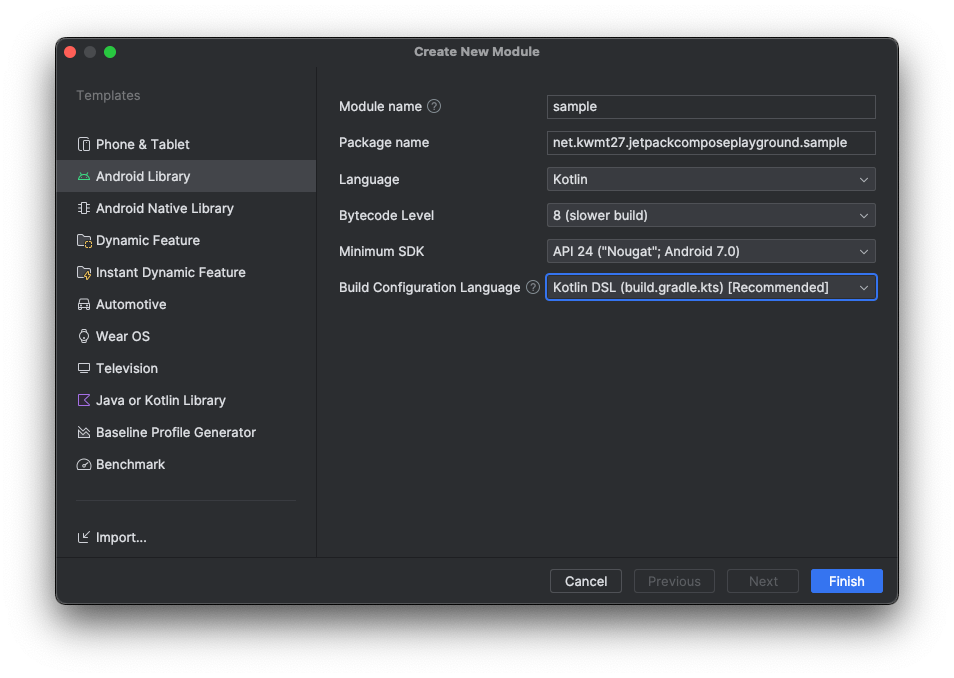Expand the Bytecode Level dropdown
This screenshot has height=678, width=954.
coord(711,215)
